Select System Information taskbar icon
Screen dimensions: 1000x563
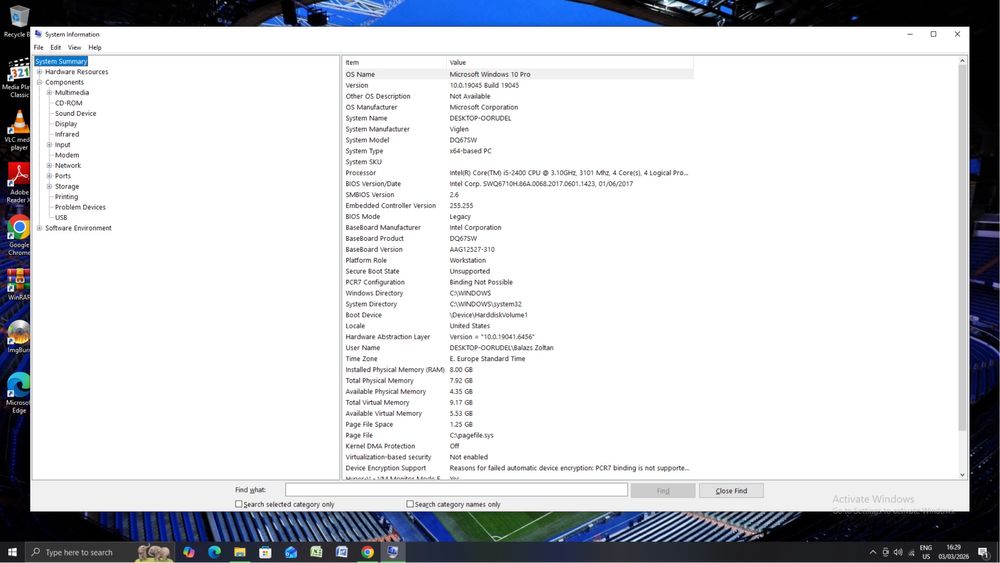(393, 552)
